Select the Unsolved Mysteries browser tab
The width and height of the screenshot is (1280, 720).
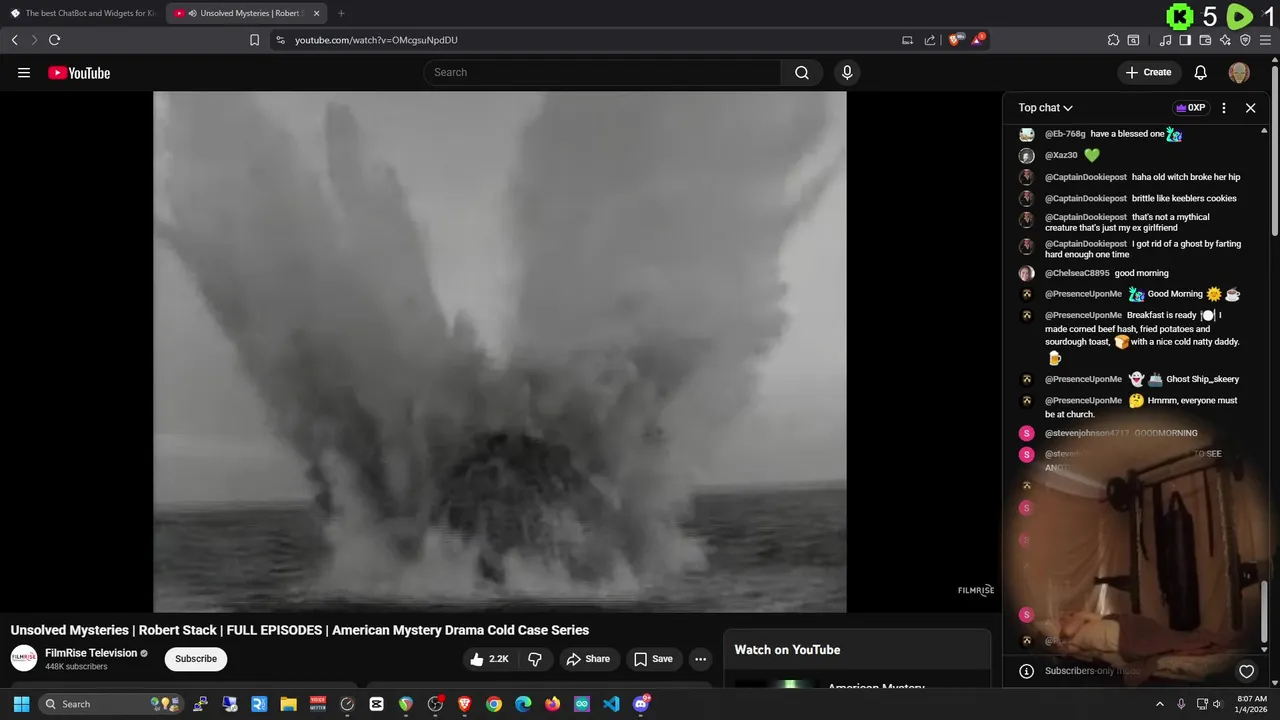[240, 13]
